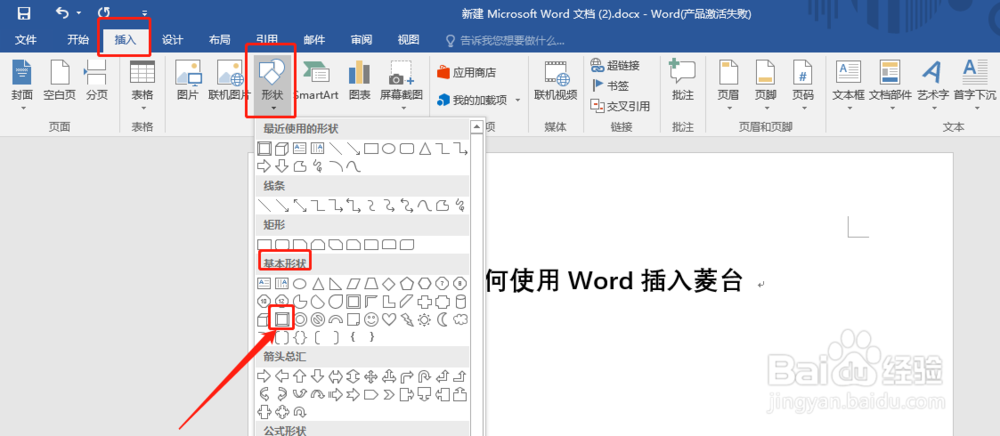Select the Heart shape
The width and height of the screenshot is (1000, 436).
tap(389, 318)
